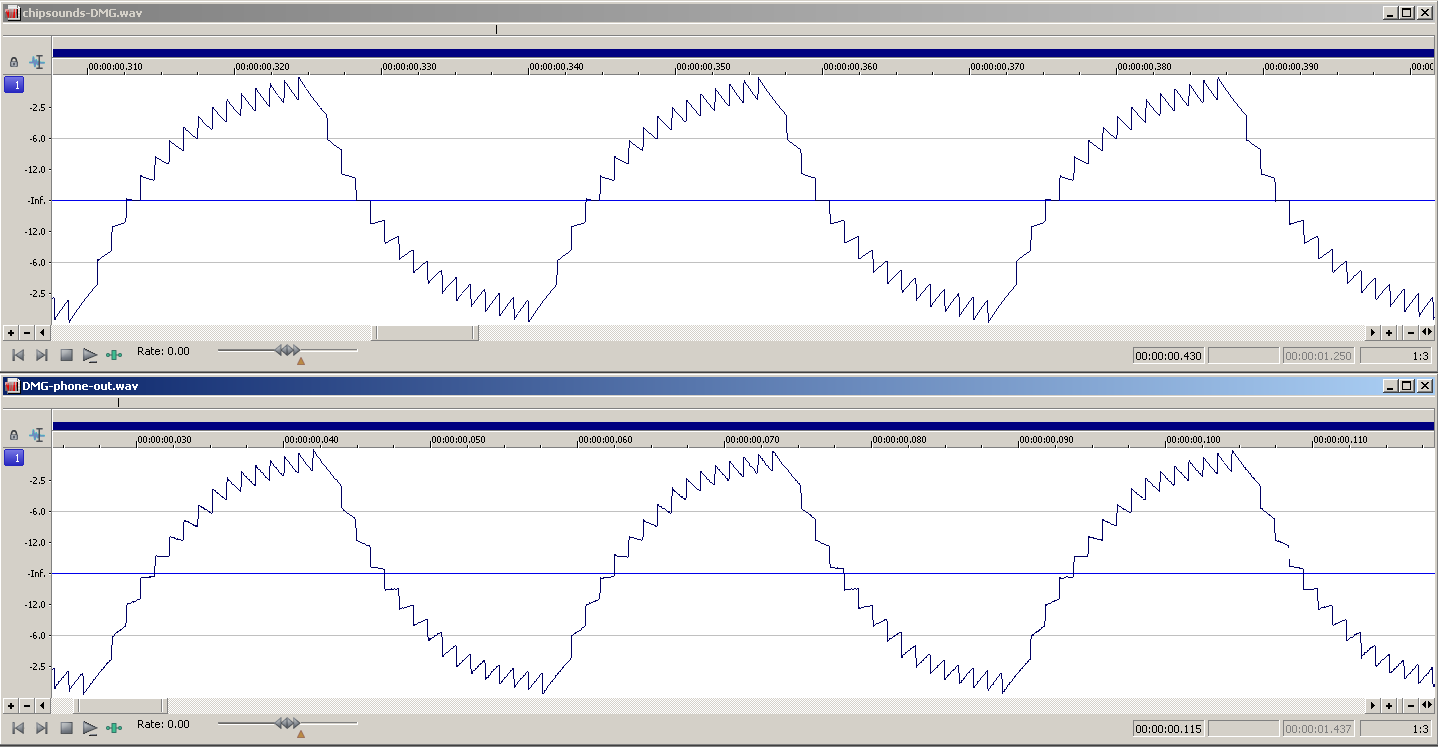Stop playback in DMG-phone-out.wav window

tap(66, 728)
